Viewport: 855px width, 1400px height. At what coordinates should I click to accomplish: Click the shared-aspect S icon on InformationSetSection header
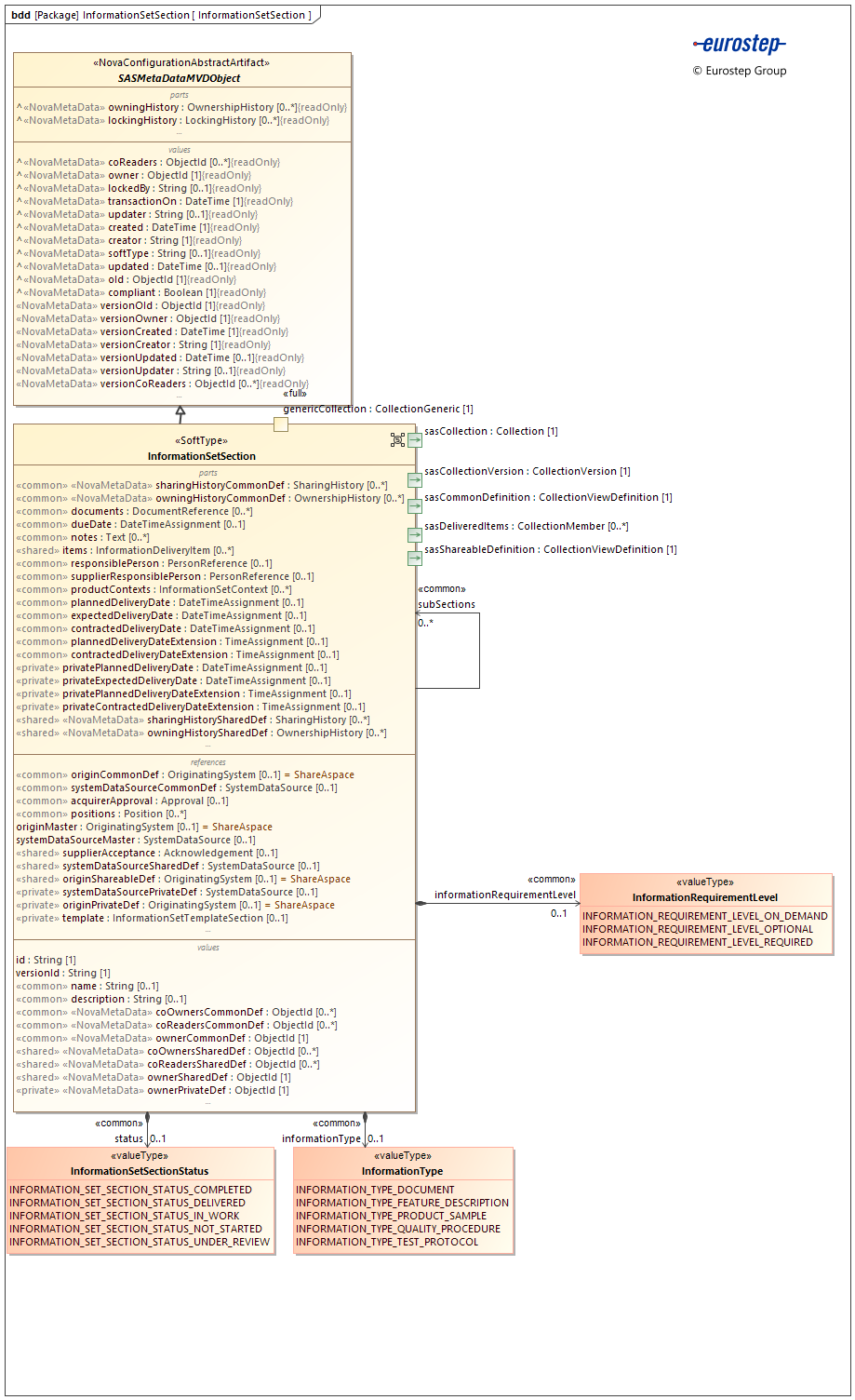[397, 438]
